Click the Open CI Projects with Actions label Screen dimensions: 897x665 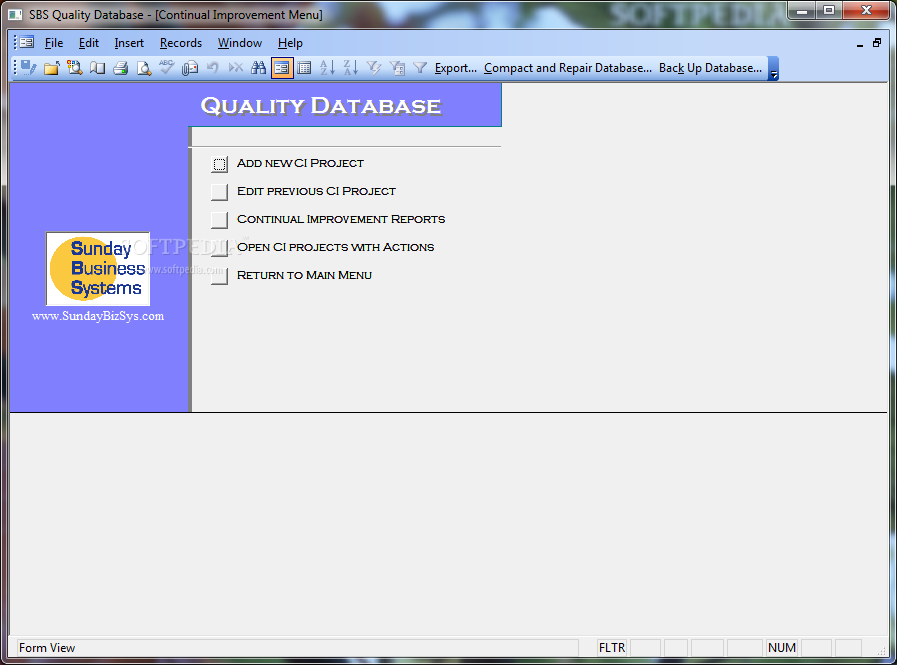tap(336, 247)
